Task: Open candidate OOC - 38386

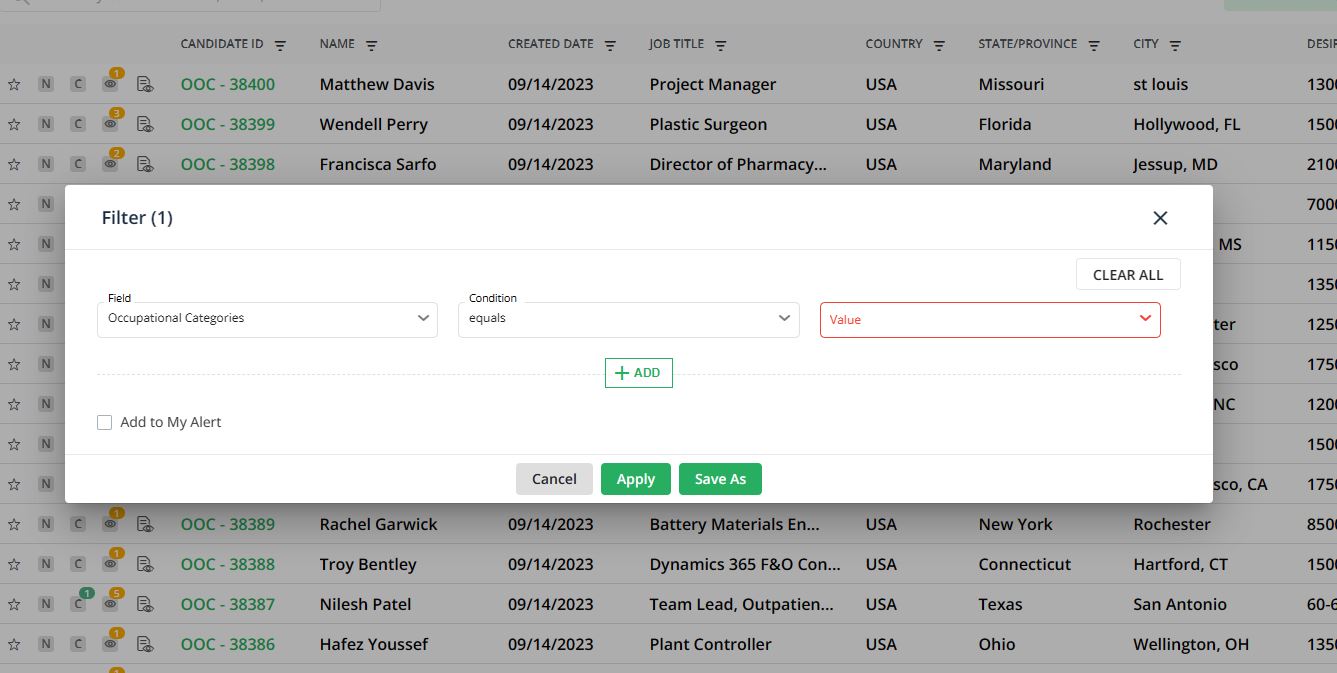Action: pos(228,645)
